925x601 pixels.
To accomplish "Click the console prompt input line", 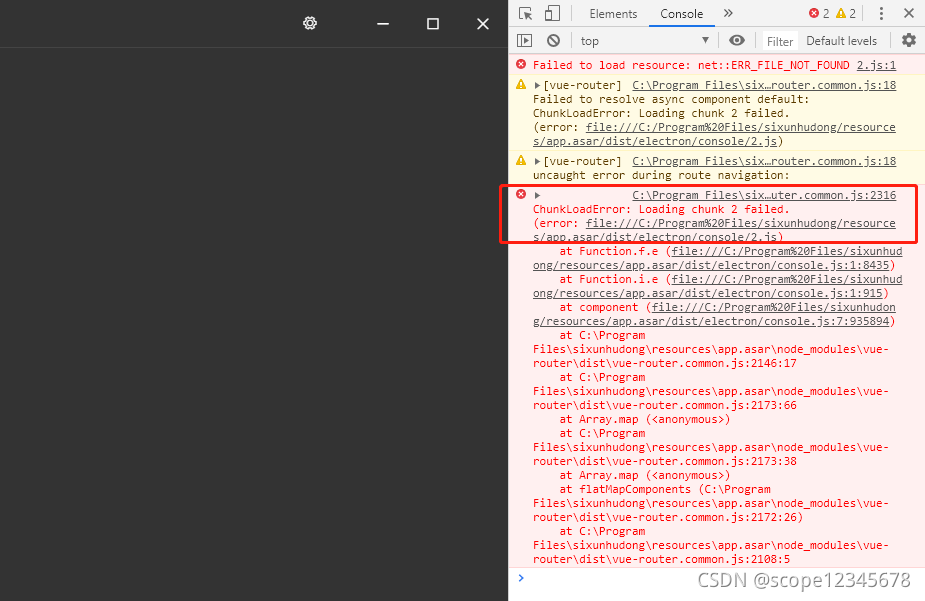I will (716, 579).
